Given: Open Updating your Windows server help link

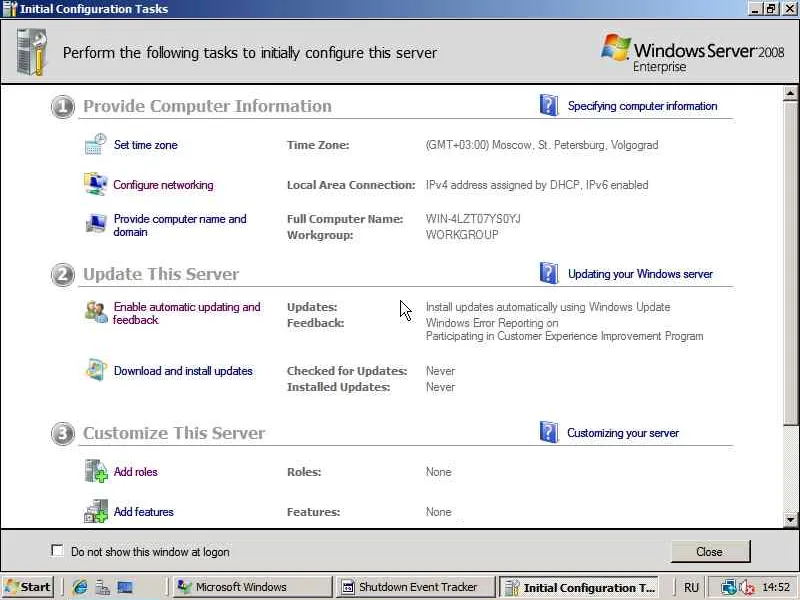Looking at the screenshot, I should [x=640, y=274].
